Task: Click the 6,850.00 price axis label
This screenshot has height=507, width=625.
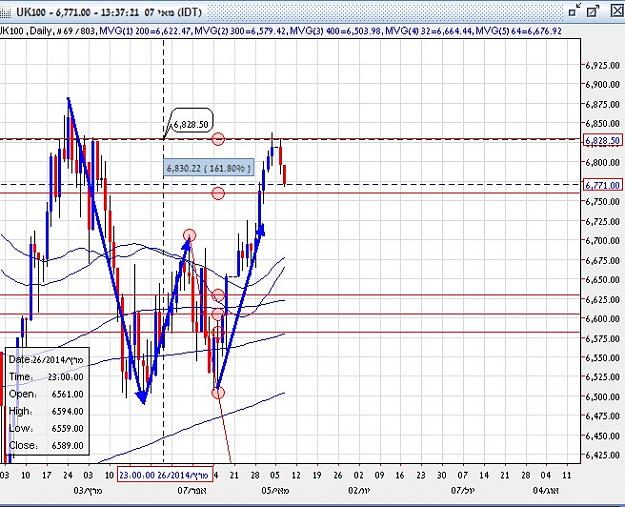Action: tap(603, 124)
